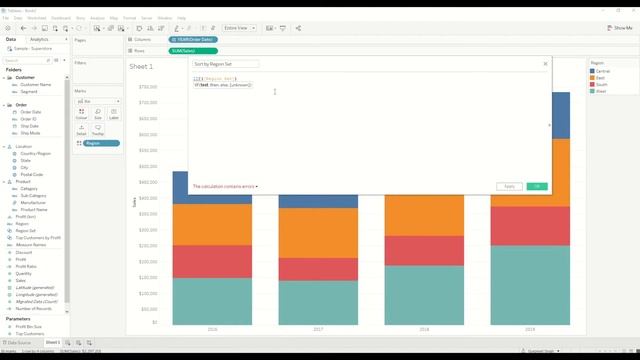Collapse the Location hierarchy

tap(4, 147)
